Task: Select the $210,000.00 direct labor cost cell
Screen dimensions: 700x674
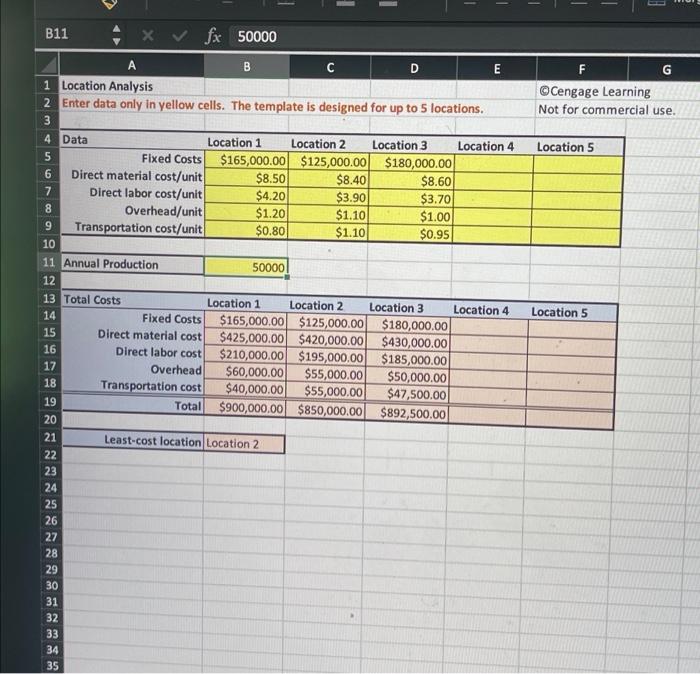Action: coord(245,355)
